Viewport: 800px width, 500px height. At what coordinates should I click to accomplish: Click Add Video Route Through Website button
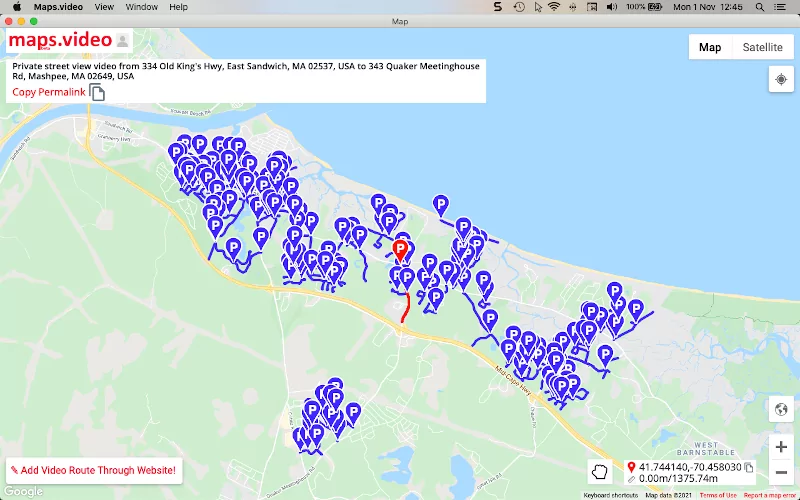94,470
